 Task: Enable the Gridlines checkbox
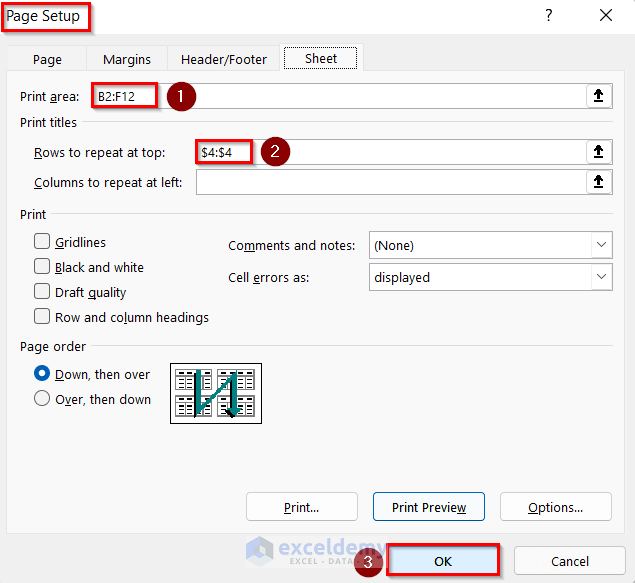coord(42,241)
